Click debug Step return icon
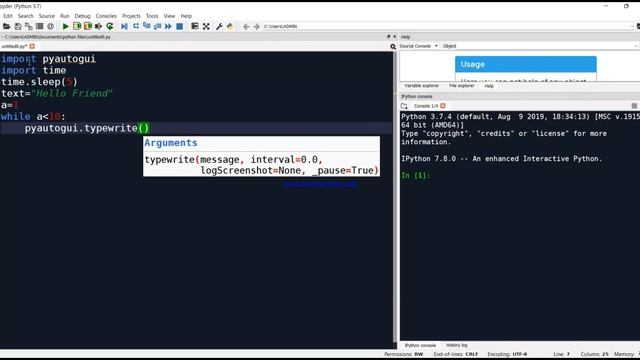 tap(158, 26)
